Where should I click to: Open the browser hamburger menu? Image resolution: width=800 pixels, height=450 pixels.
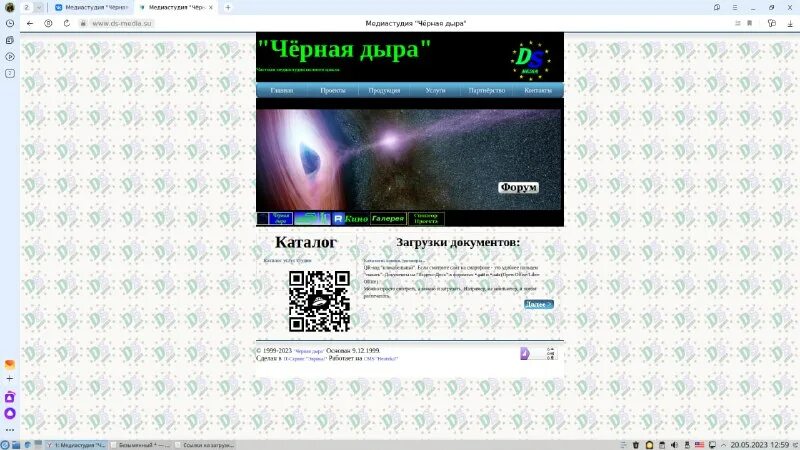[x=735, y=8]
